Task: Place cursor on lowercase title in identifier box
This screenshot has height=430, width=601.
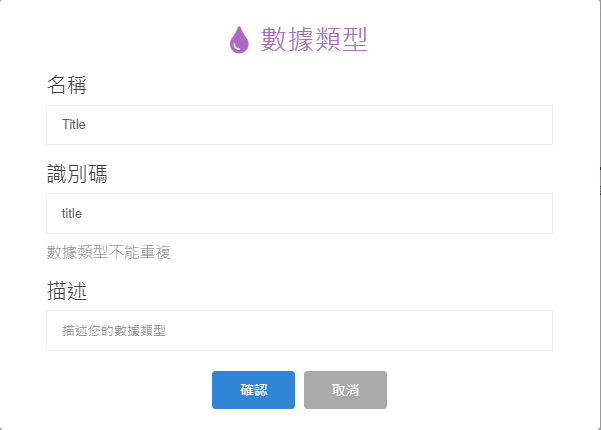Action: coord(72,213)
